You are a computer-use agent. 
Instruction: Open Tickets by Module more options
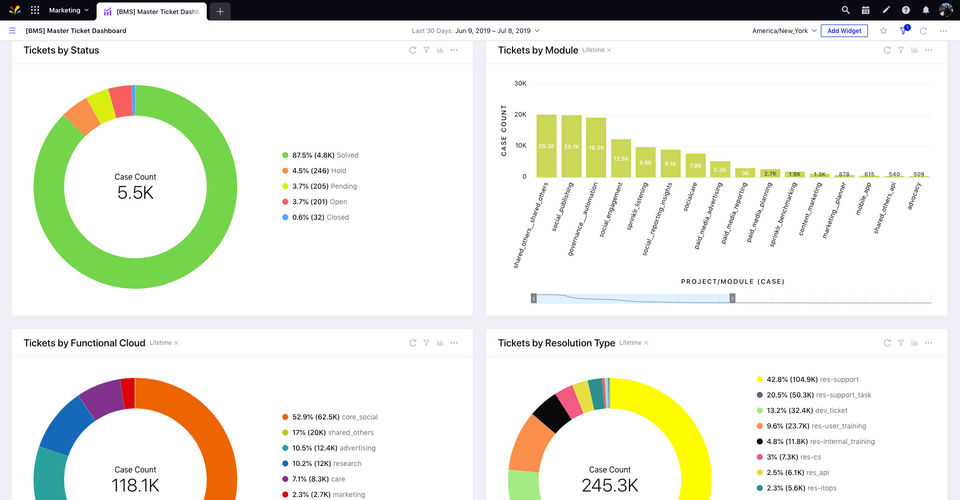click(928, 50)
